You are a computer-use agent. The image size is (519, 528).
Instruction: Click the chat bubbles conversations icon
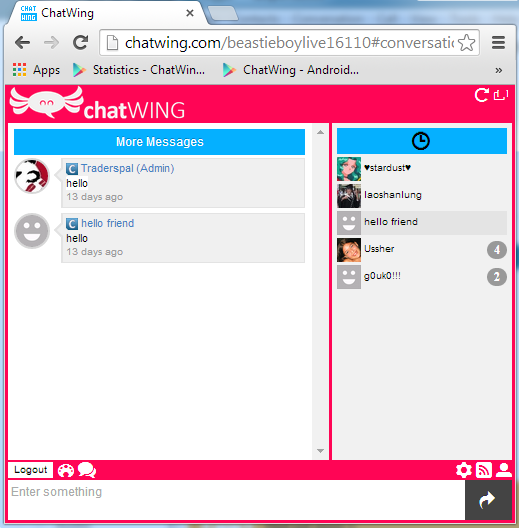87,470
